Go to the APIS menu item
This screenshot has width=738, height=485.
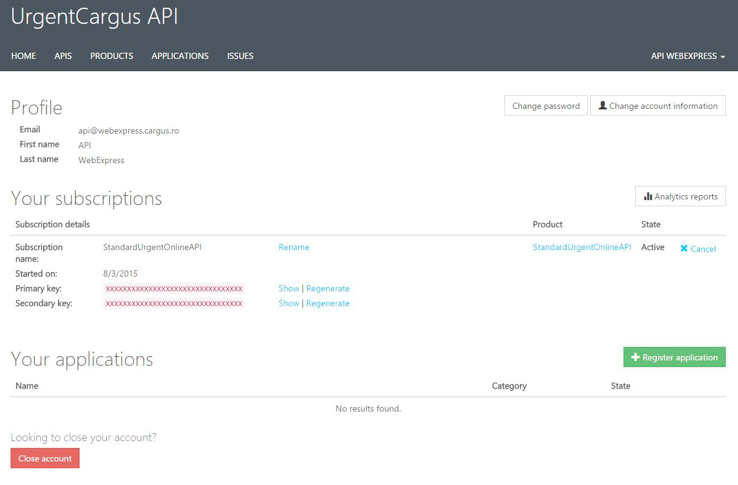pyautogui.click(x=63, y=56)
